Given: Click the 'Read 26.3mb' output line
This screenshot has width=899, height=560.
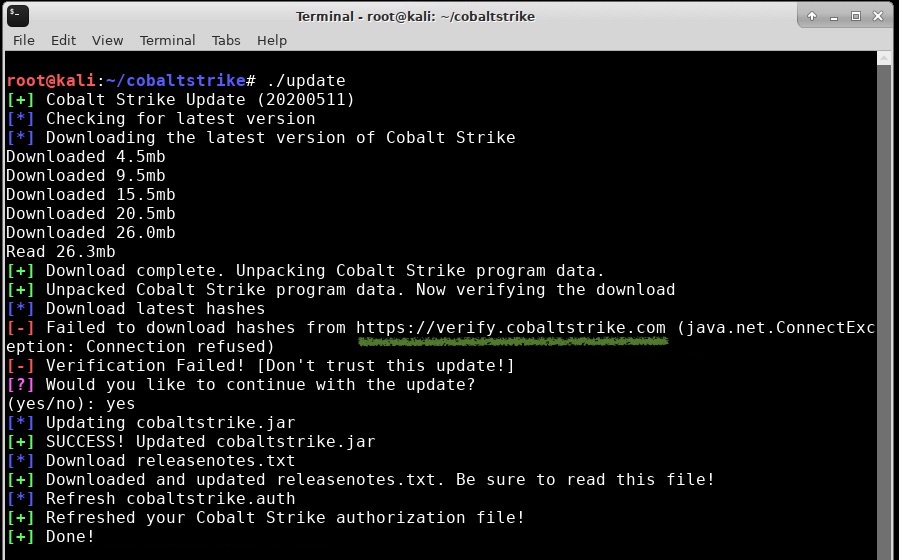Looking at the screenshot, I should pos(60,252).
